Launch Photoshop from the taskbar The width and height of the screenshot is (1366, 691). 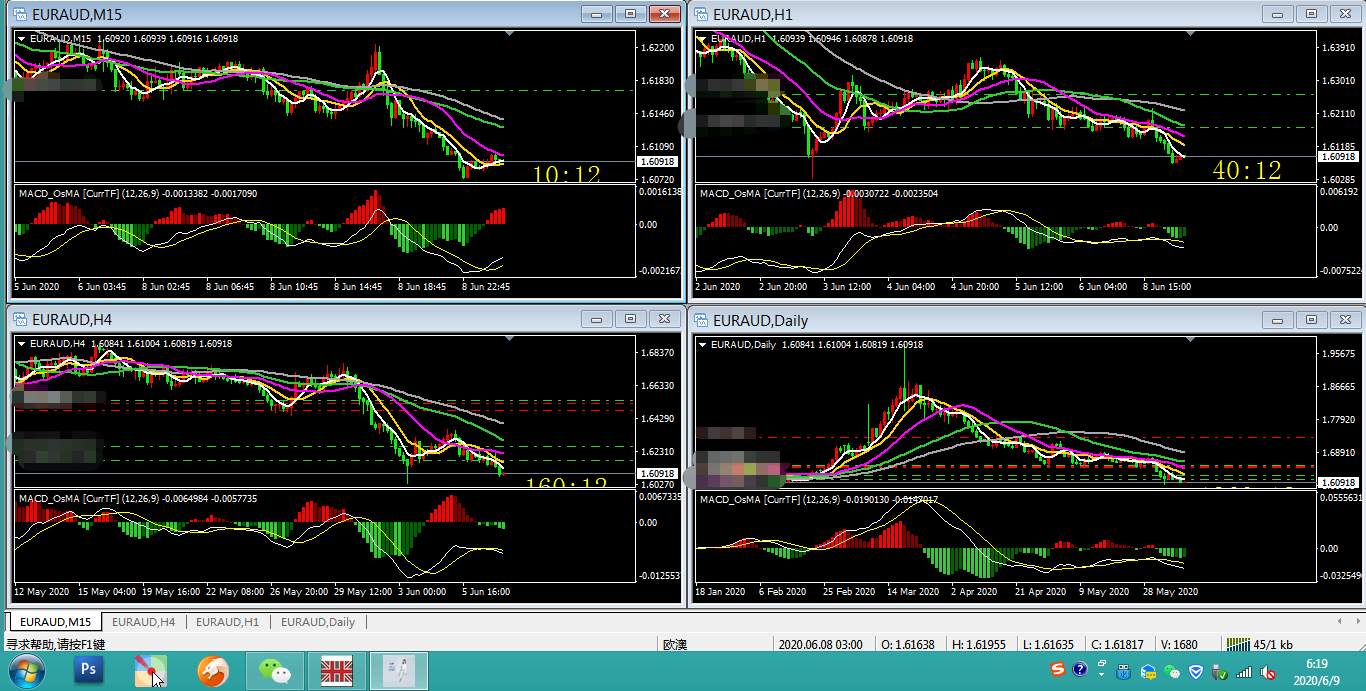tap(89, 671)
